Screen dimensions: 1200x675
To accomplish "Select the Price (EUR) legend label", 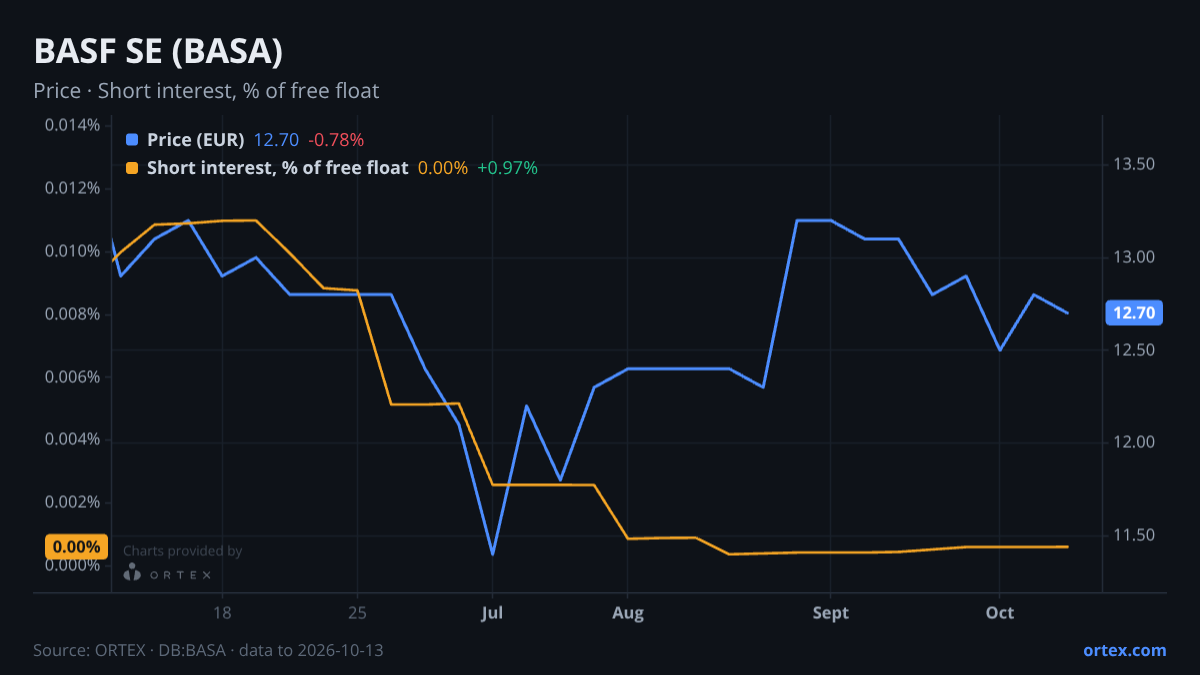I will 195,140.
